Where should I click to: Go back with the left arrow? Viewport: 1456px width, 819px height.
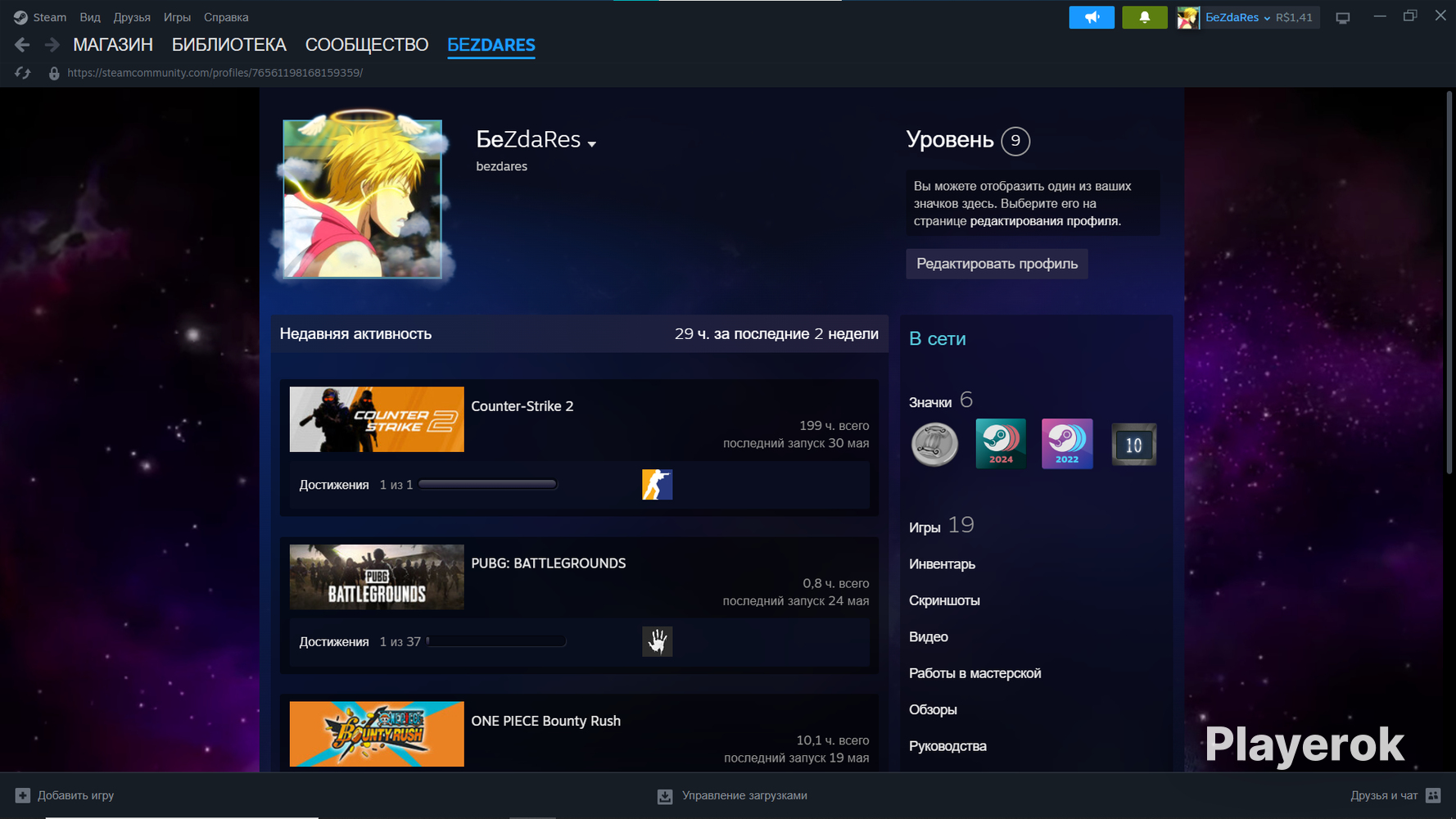coord(22,45)
